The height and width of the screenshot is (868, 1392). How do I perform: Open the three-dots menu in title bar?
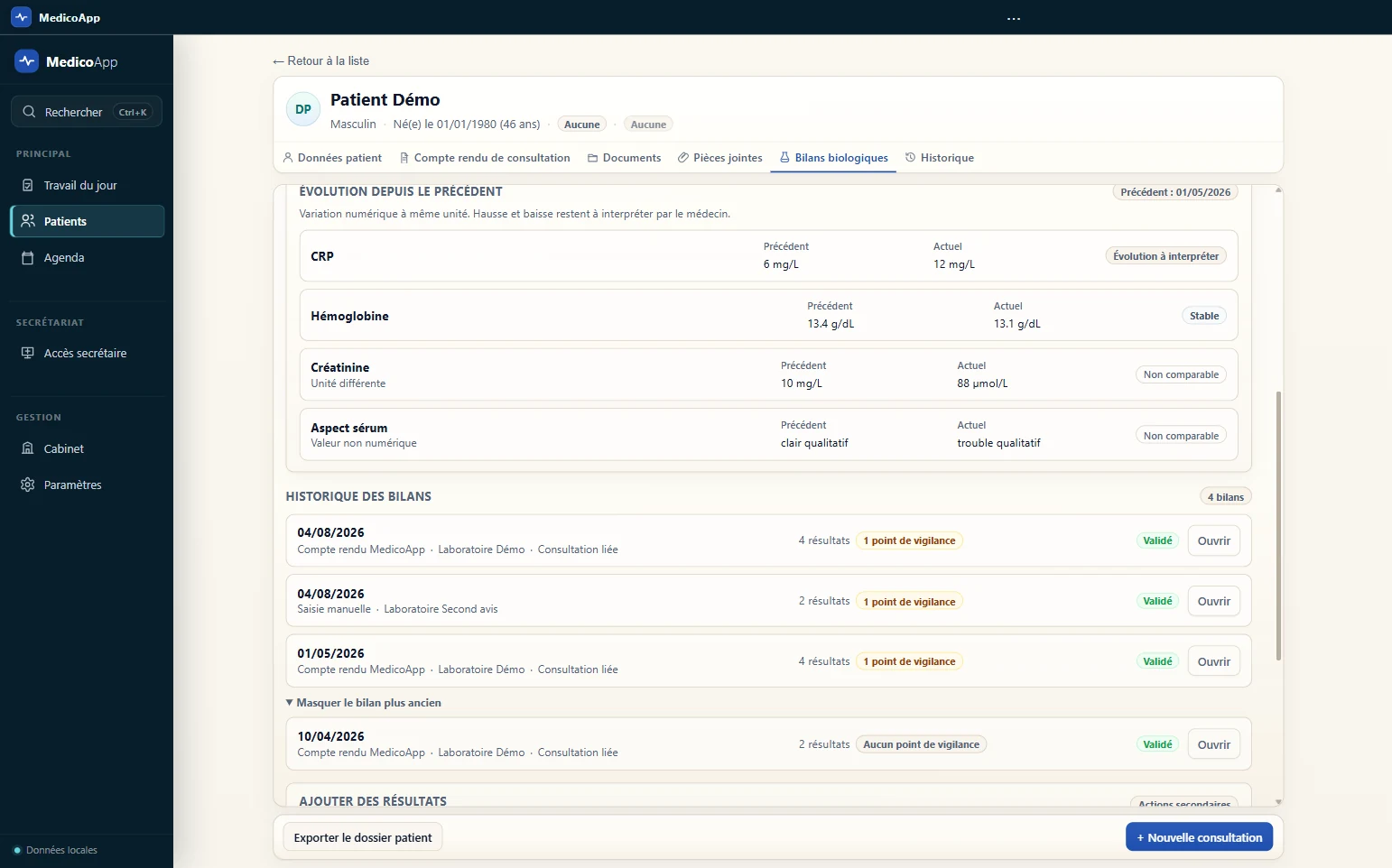click(1014, 18)
